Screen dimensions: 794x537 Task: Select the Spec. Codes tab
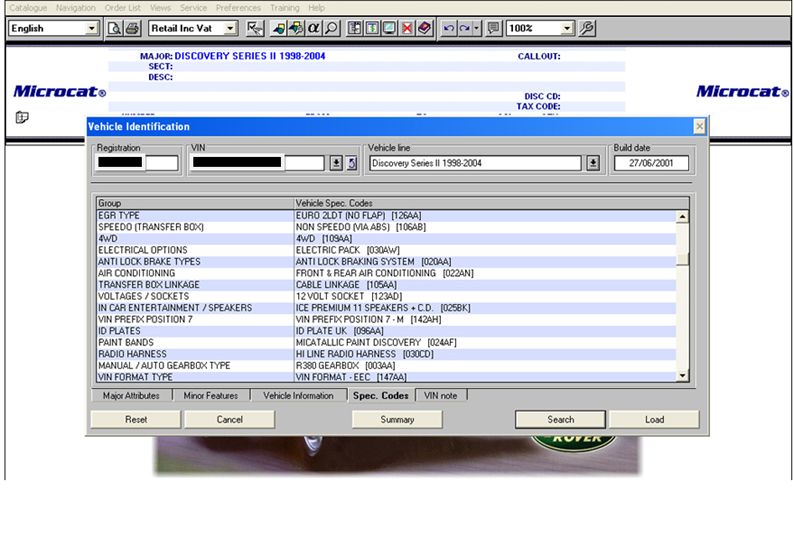coord(381,396)
